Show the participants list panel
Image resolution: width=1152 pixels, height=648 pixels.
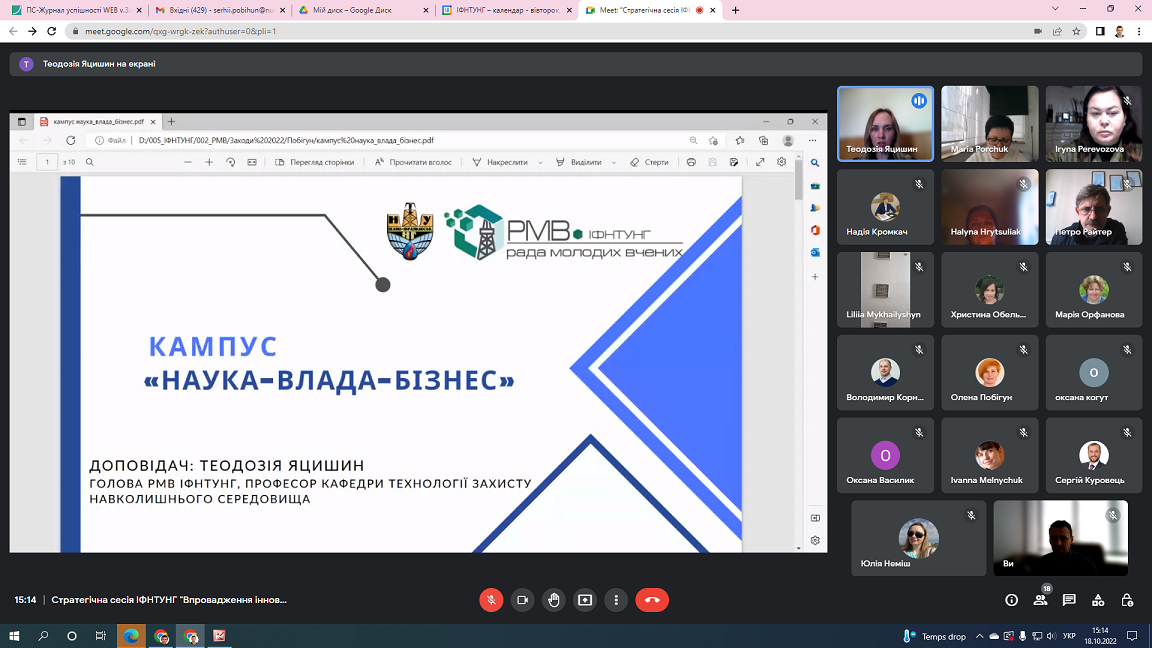pos(1041,600)
